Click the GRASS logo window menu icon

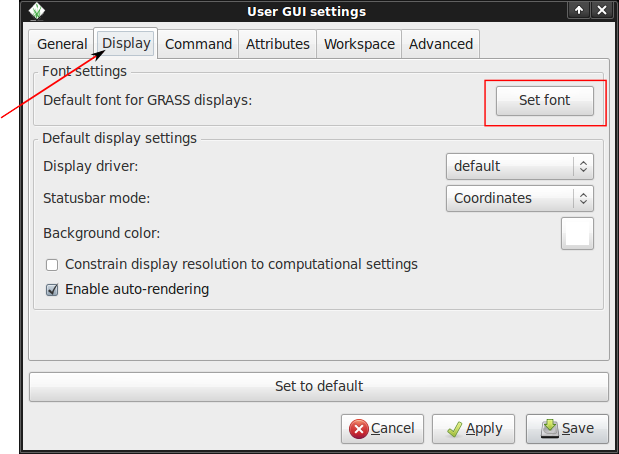point(36,11)
